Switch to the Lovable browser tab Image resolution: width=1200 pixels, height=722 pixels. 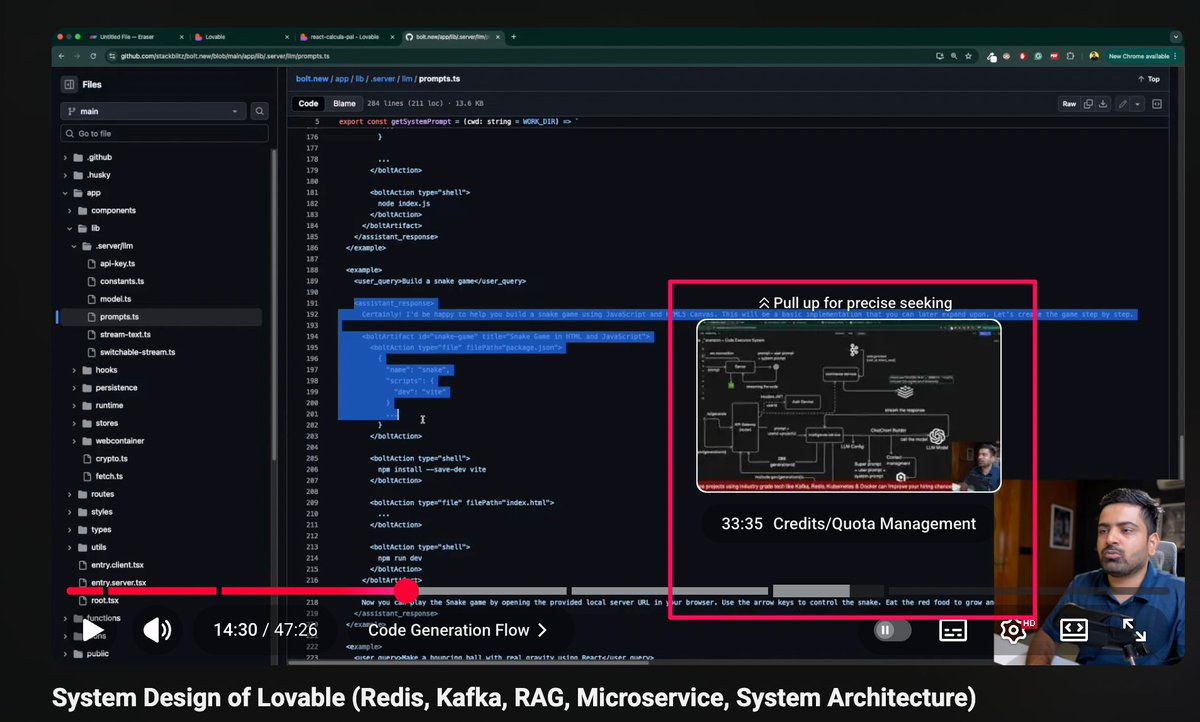240,36
